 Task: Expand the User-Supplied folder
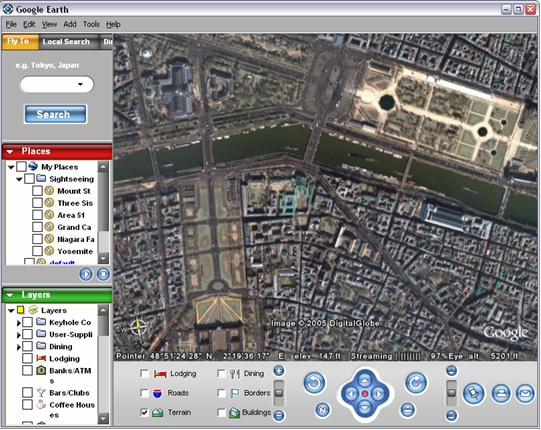pyautogui.click(x=19, y=335)
